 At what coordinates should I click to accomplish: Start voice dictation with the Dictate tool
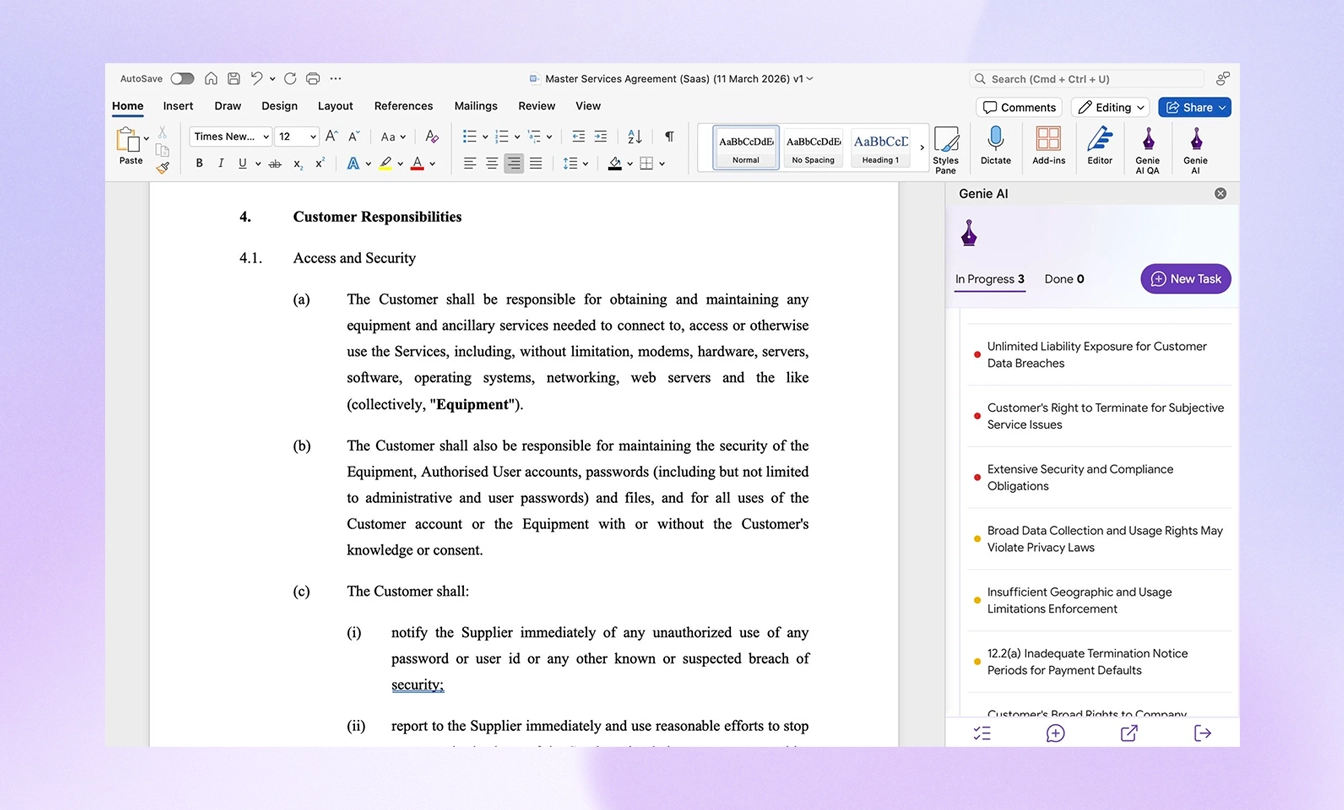[995, 146]
